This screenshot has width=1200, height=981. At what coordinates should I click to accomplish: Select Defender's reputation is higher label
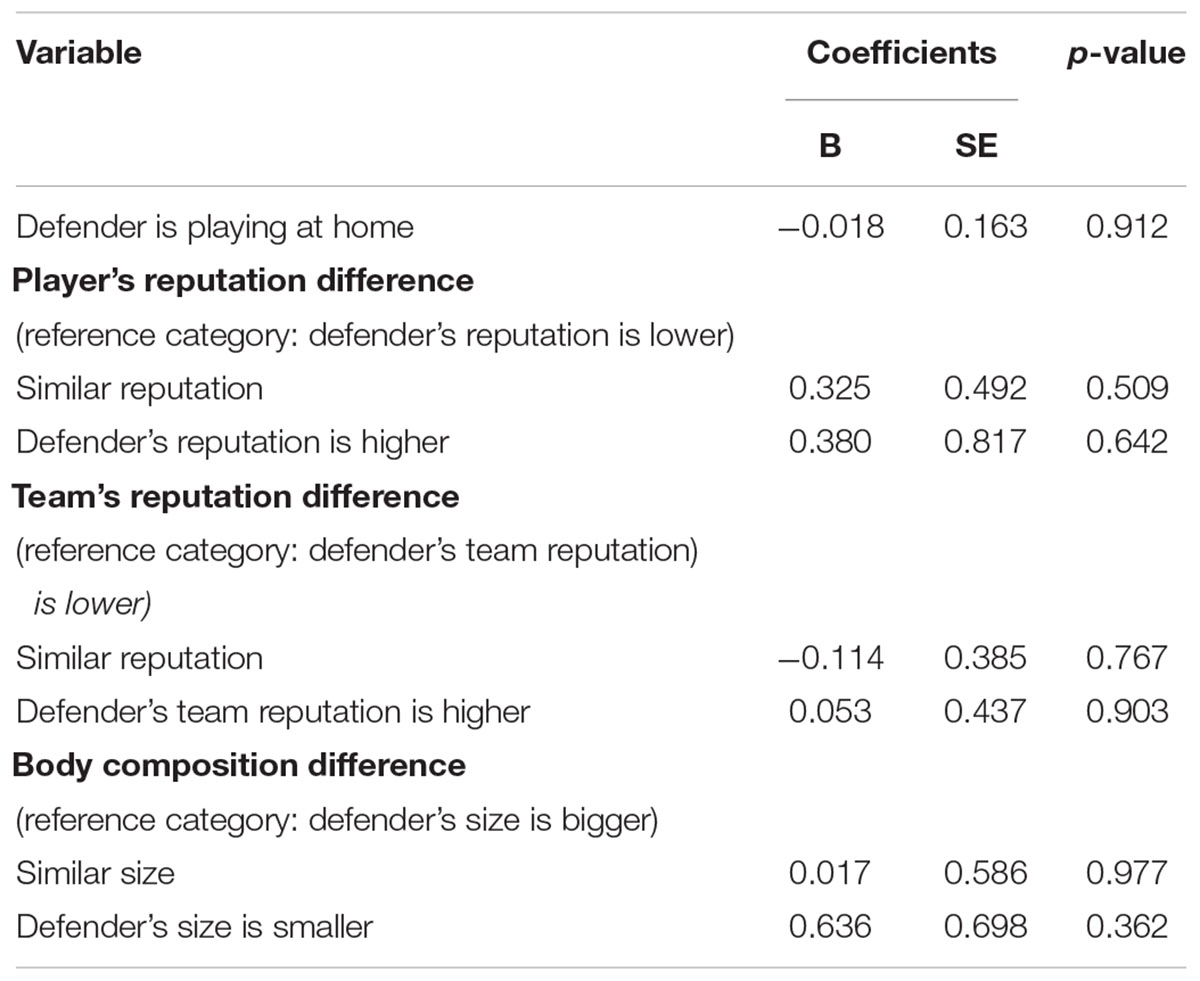pyautogui.click(x=232, y=441)
